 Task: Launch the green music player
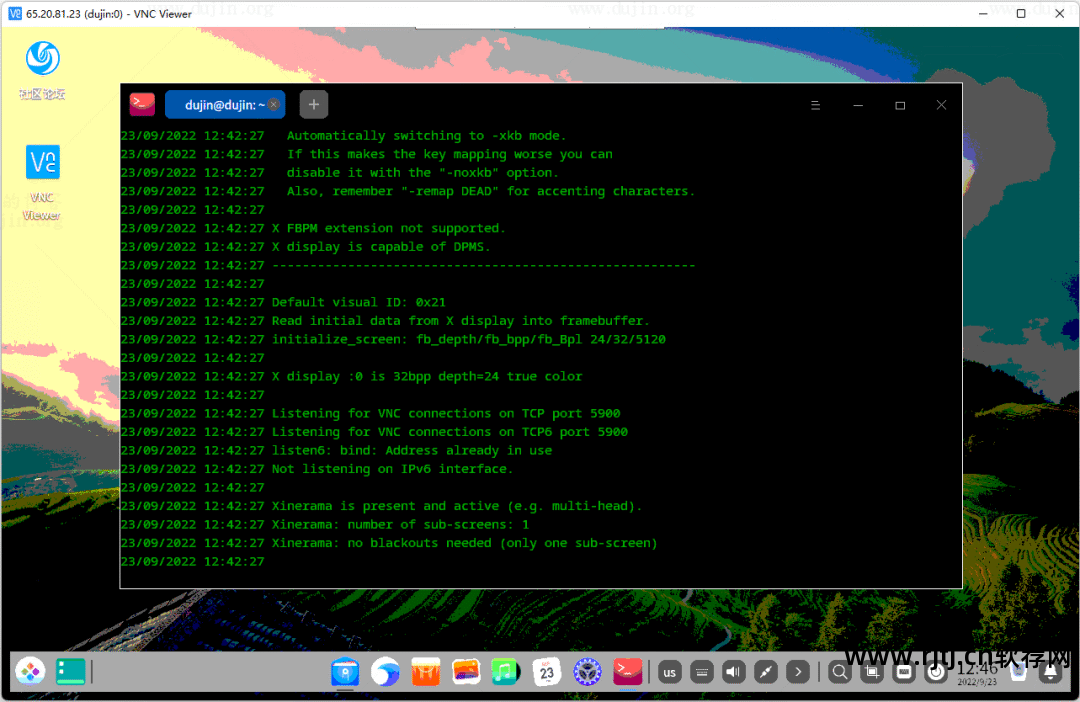(506, 672)
